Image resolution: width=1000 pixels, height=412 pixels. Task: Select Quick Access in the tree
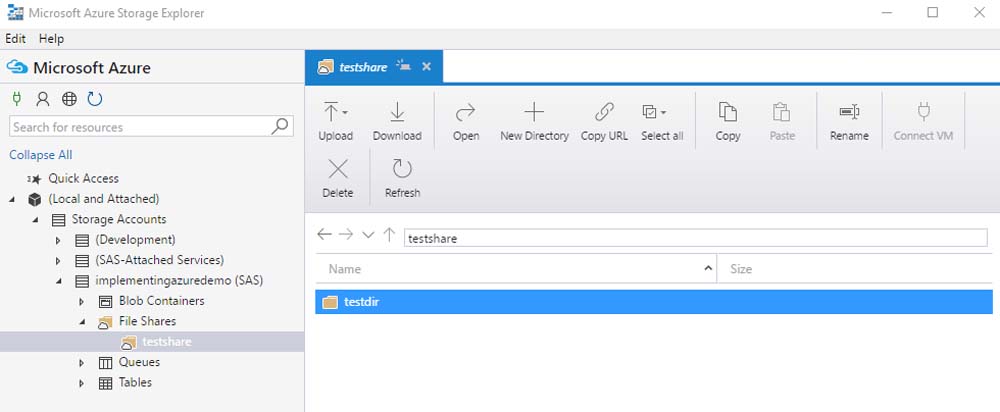pos(84,179)
